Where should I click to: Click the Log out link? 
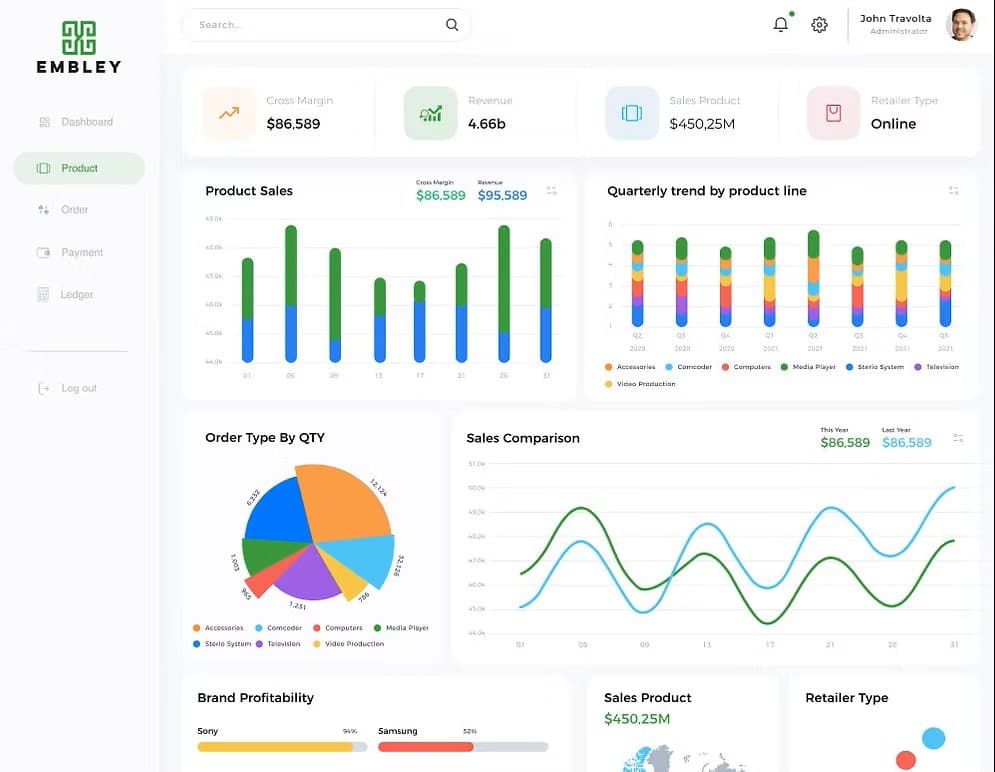pos(78,388)
